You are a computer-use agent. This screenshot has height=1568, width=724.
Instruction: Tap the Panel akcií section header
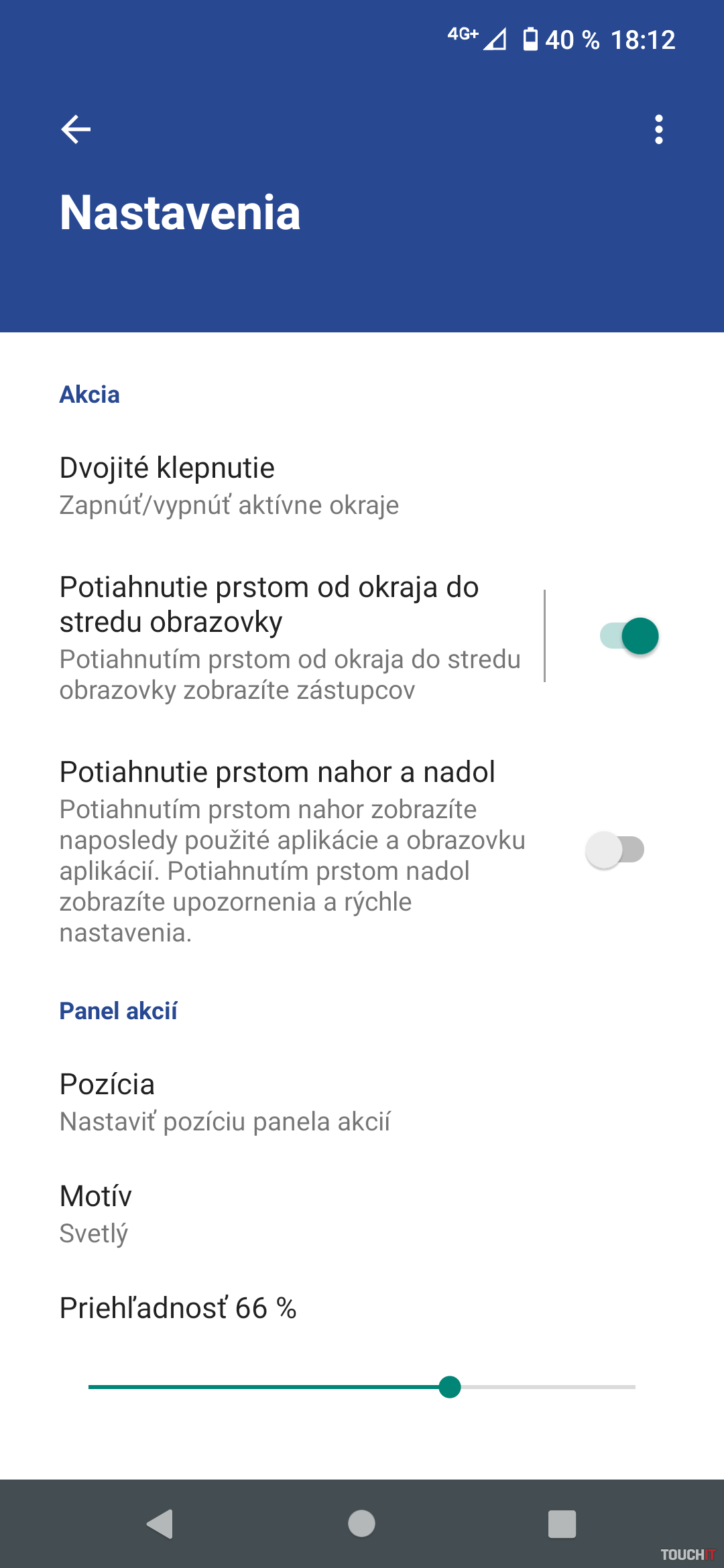pyautogui.click(x=119, y=1011)
